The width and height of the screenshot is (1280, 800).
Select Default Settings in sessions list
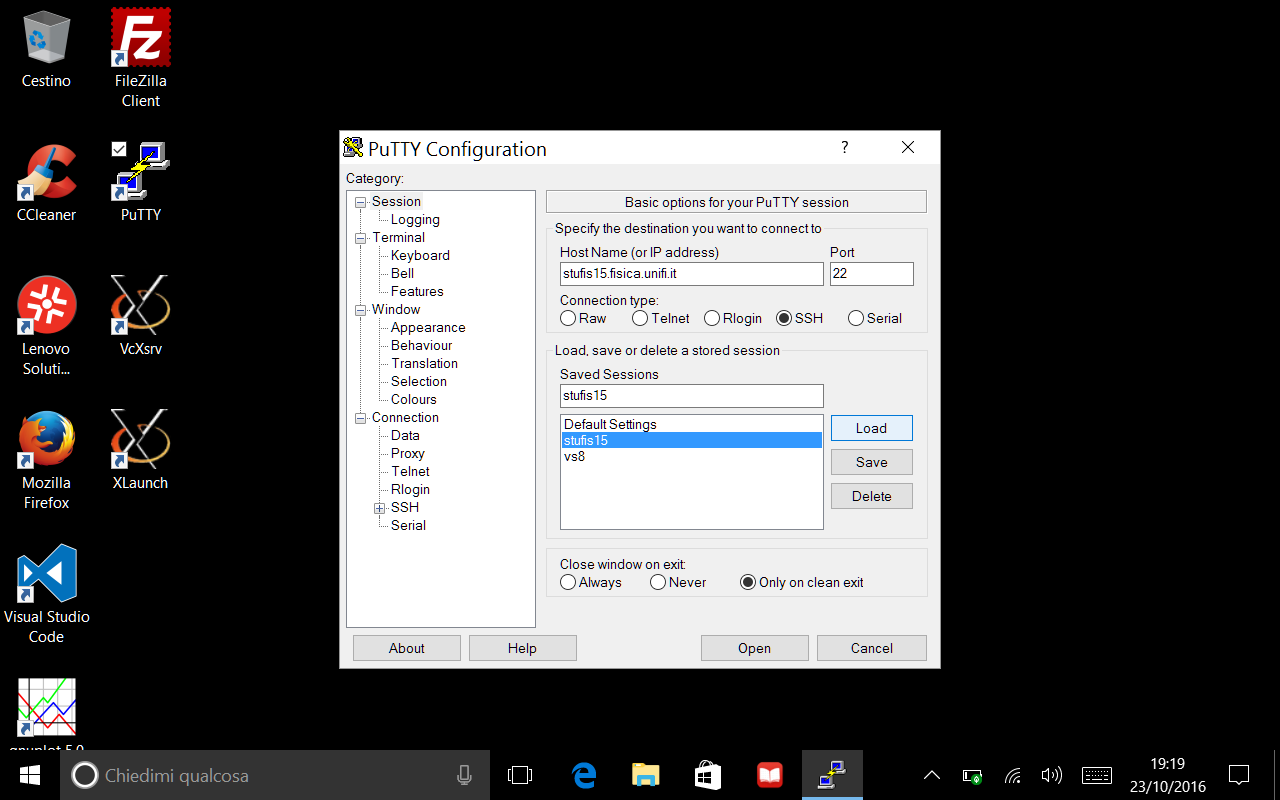click(x=691, y=424)
